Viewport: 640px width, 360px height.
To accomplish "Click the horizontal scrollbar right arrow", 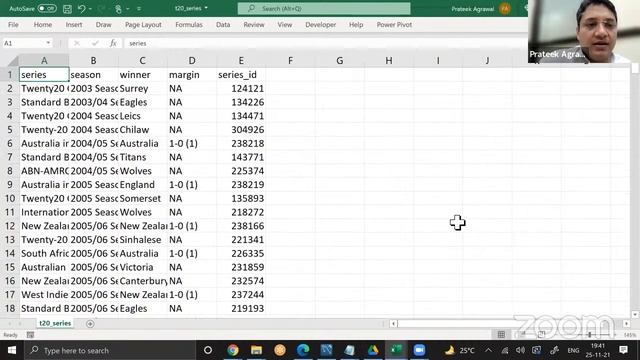I will tap(627, 324).
